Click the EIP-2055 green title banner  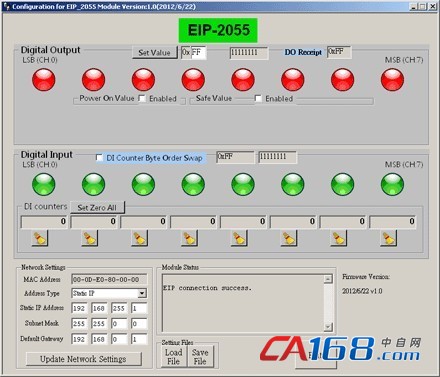[218, 30]
